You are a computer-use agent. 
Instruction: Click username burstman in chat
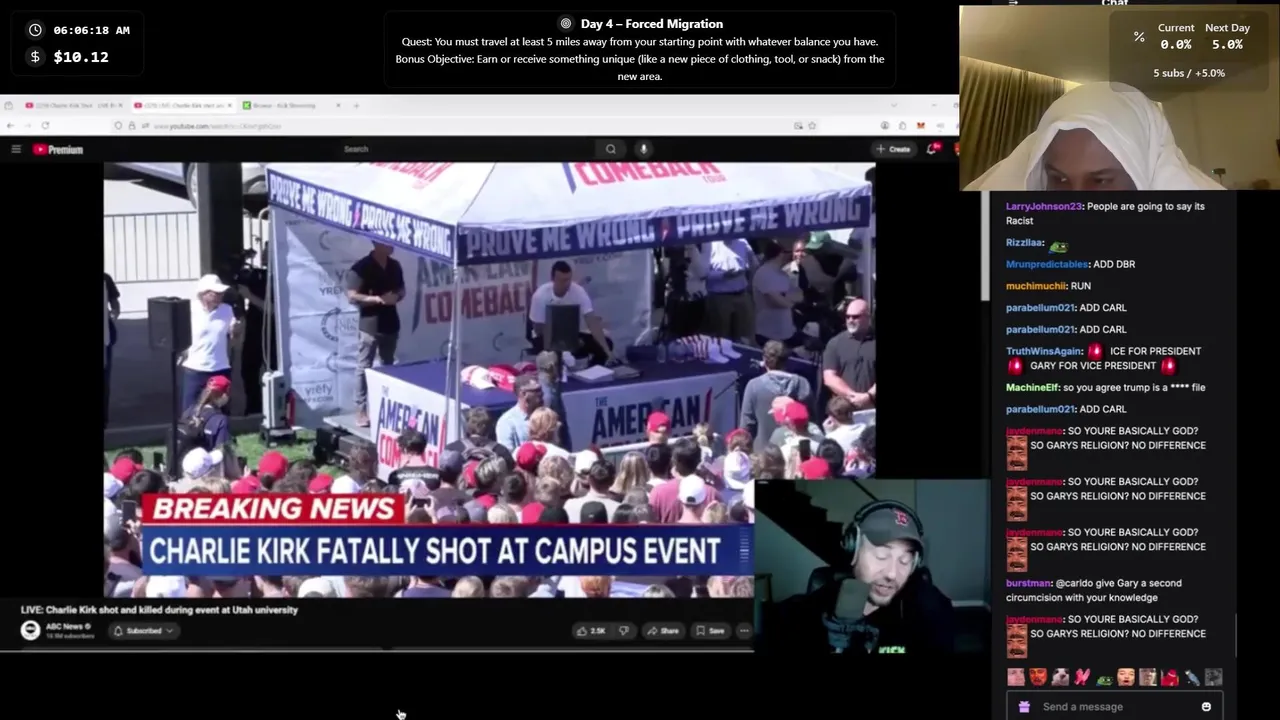pos(1028,583)
